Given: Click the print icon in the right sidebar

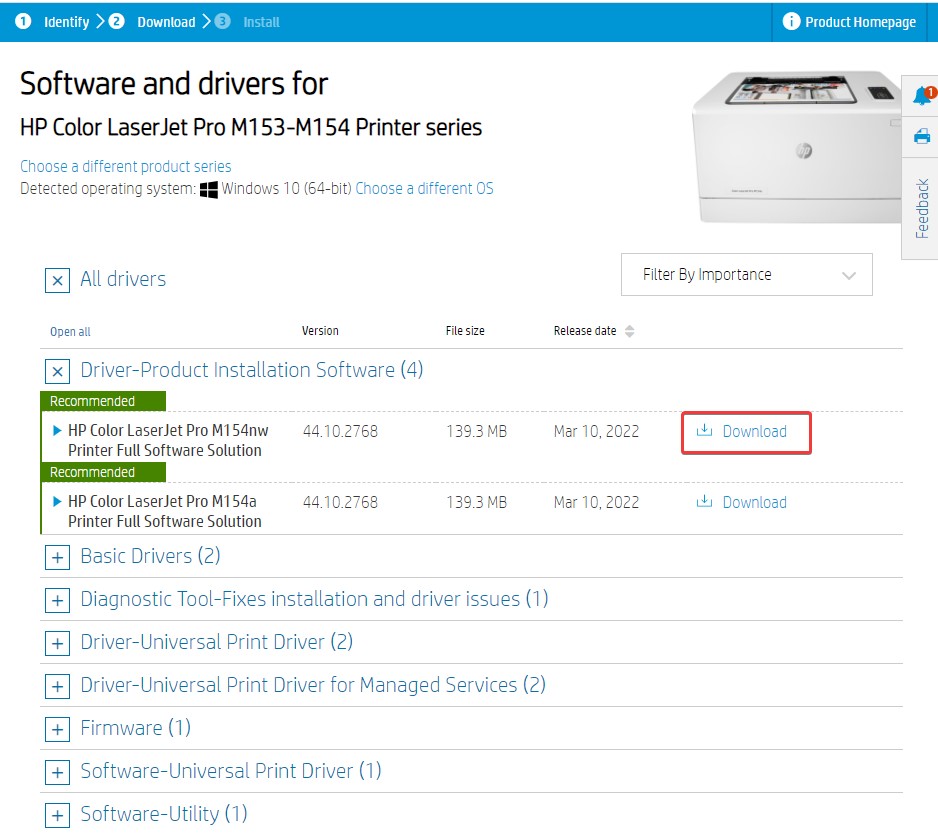Looking at the screenshot, I should click(919, 136).
